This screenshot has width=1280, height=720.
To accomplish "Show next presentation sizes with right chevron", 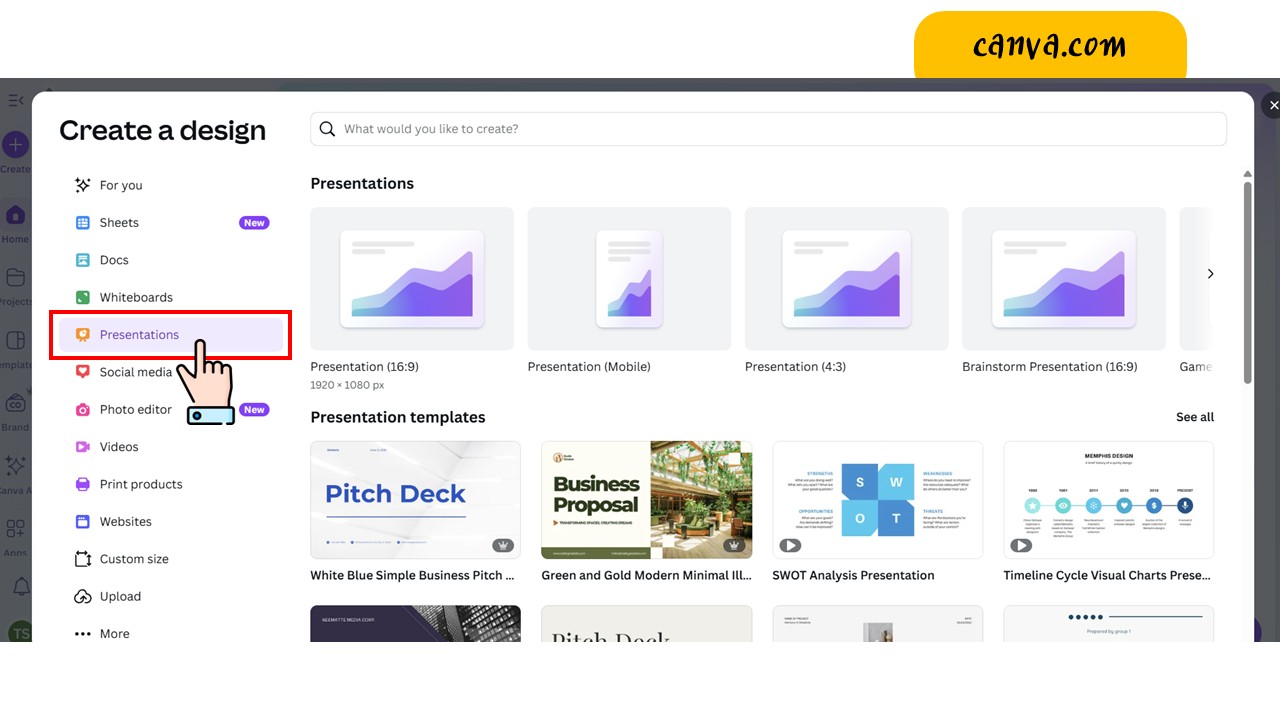I will (1210, 274).
